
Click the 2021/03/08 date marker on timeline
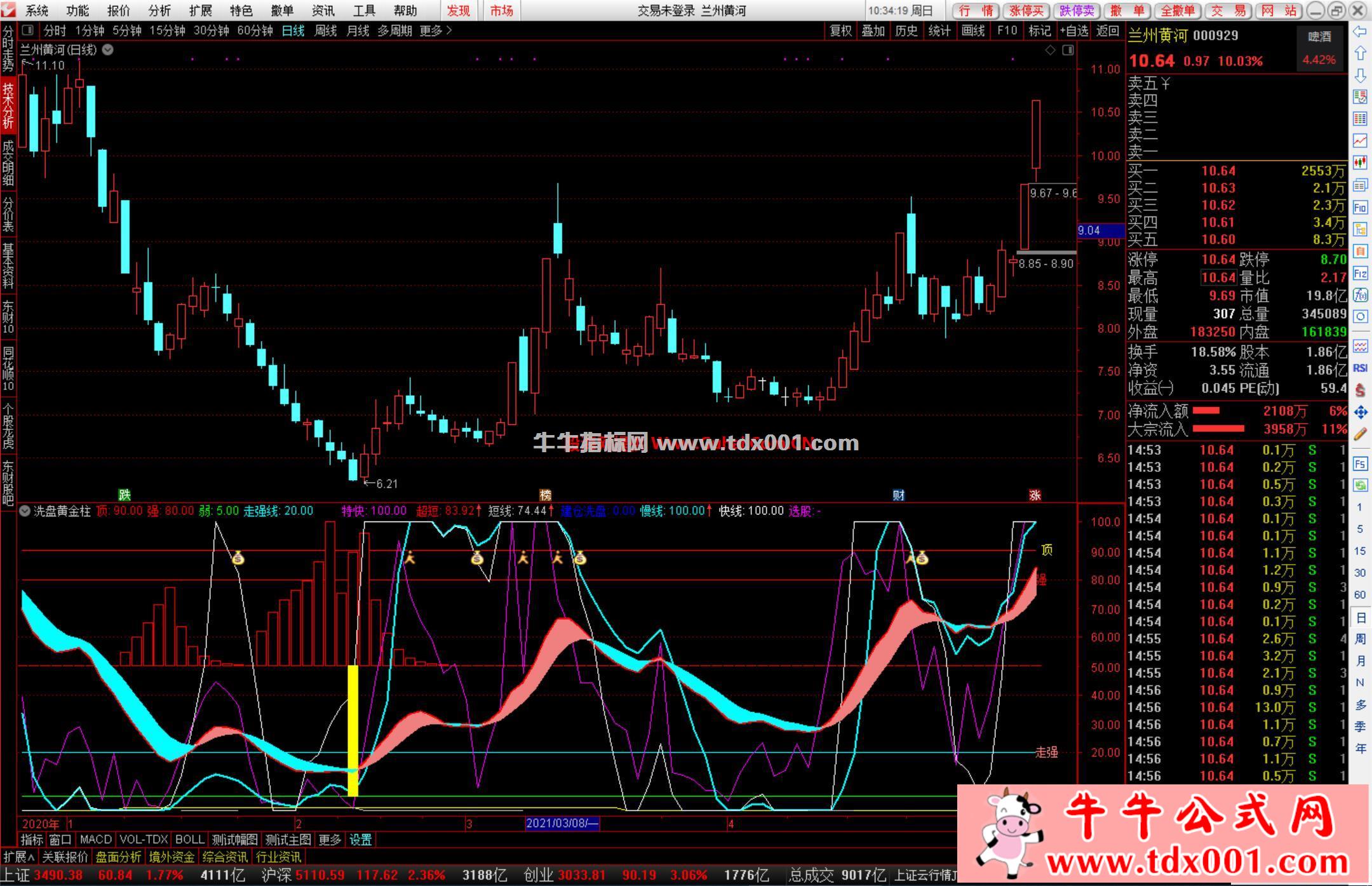pos(562,824)
